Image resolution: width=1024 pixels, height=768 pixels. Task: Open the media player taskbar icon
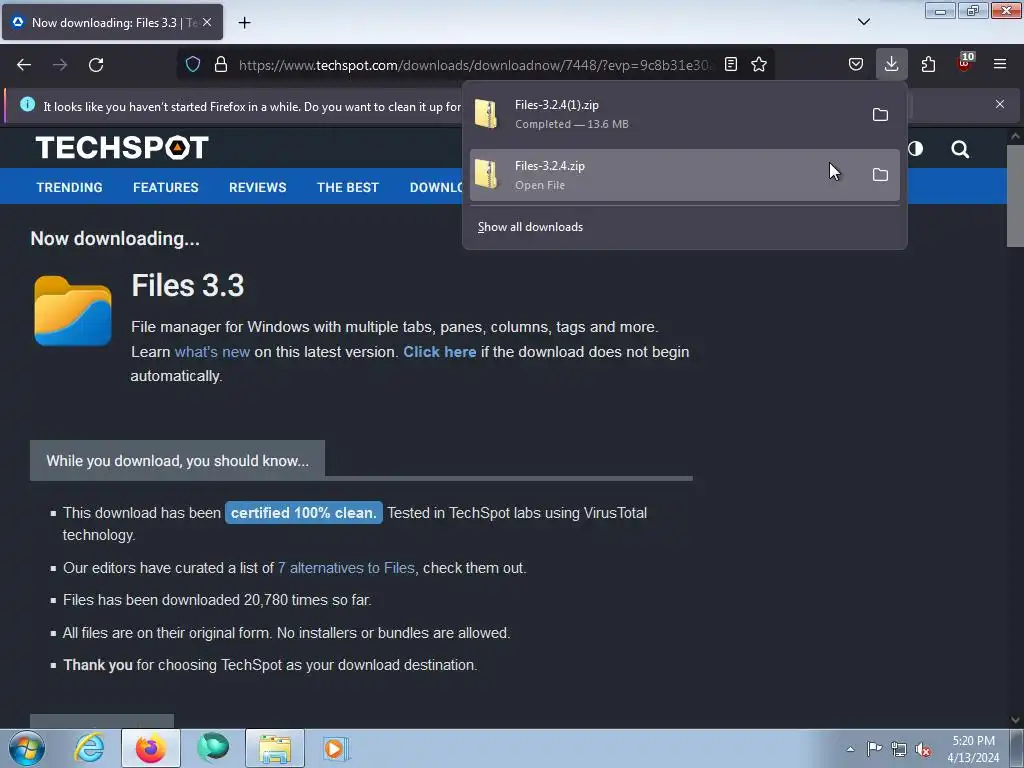335,748
